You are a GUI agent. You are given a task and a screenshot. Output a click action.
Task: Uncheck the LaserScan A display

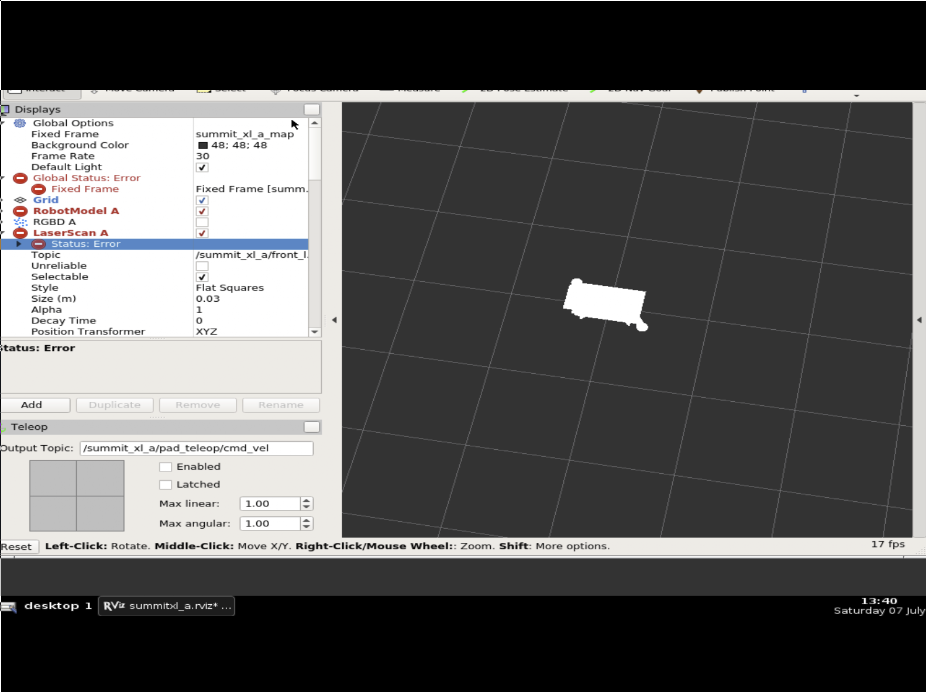[202, 233]
